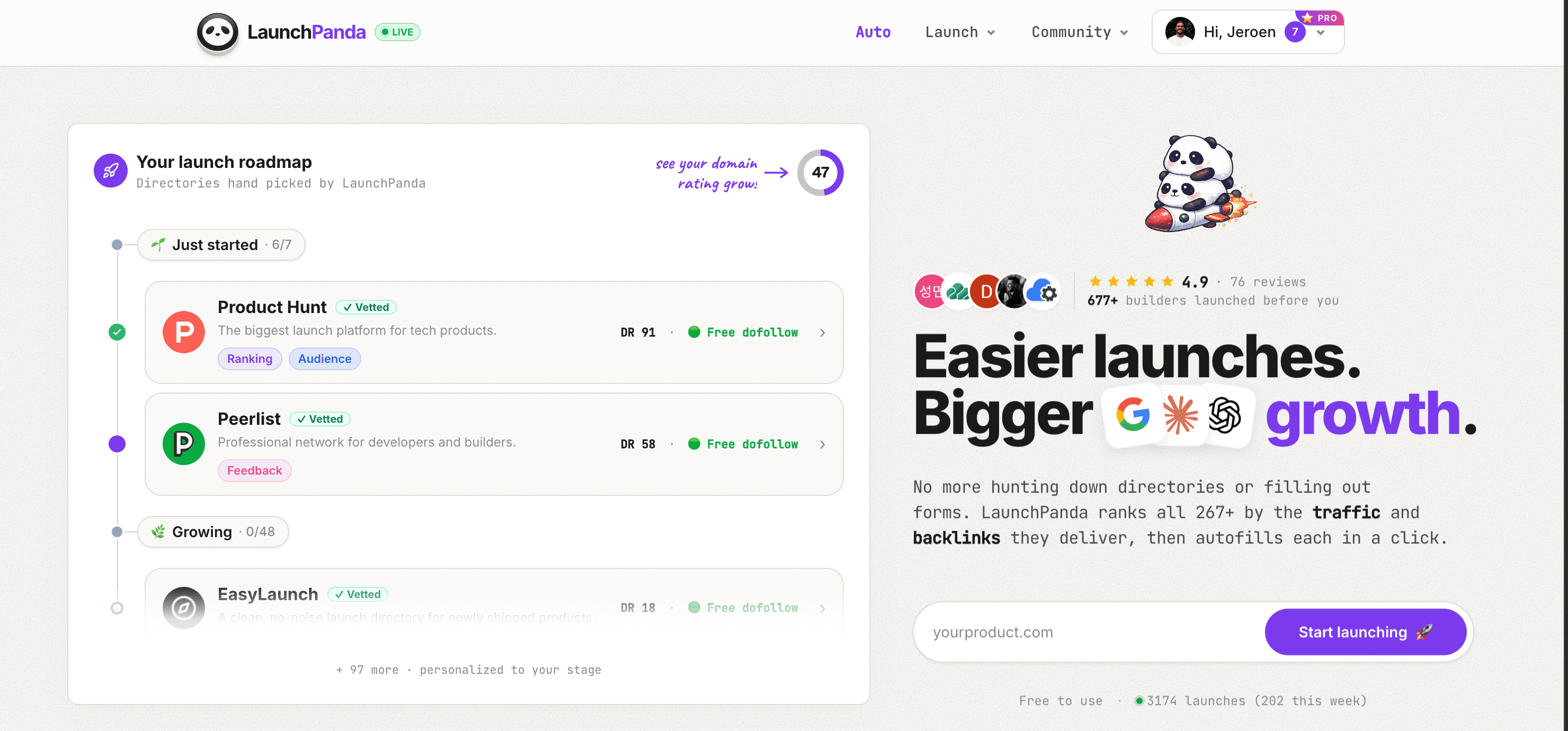Screen dimensions: 1568x731
Task: Click the red D reviewer avatar
Action: point(985,291)
